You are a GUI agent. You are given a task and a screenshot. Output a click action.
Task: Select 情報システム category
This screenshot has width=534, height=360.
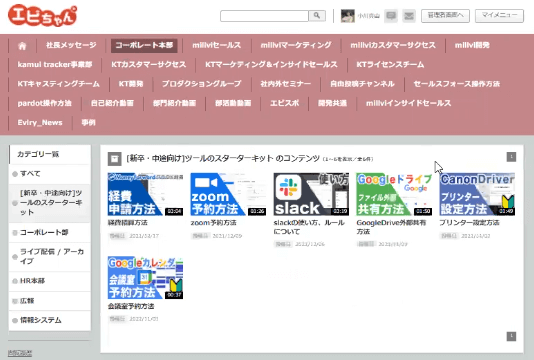[50, 320]
